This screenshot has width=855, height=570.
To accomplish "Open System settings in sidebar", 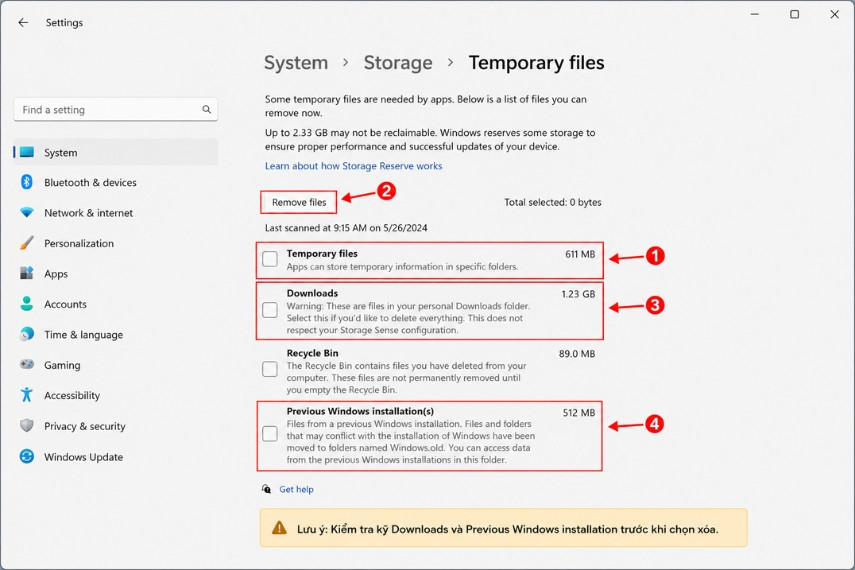I will pyautogui.click(x=116, y=152).
